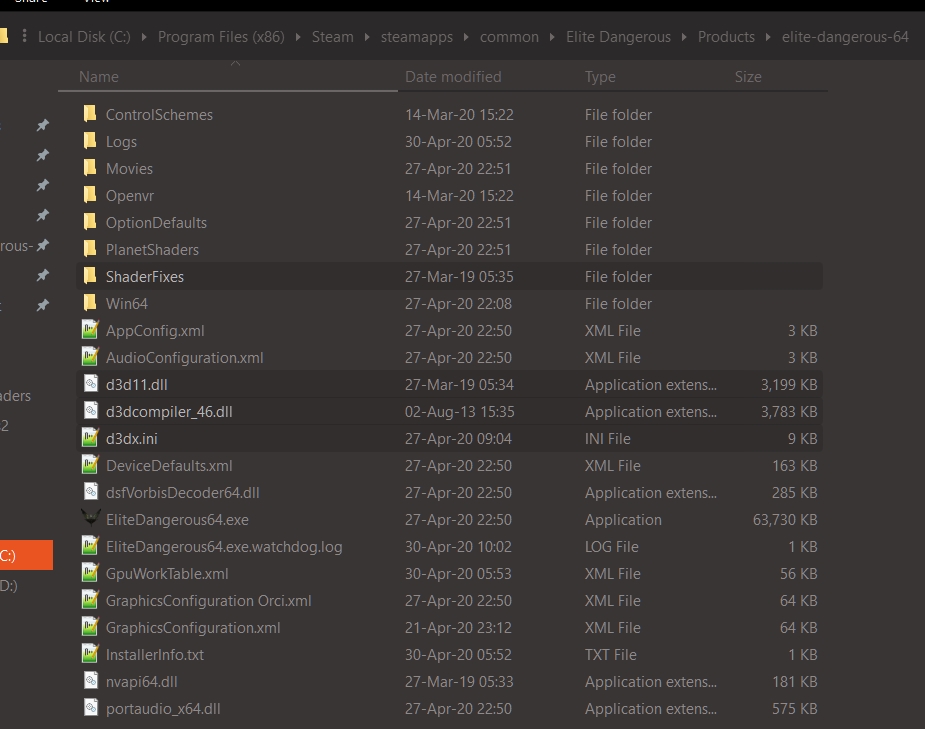Click the GraphicsConfiguration Orci.xml file icon

tap(90, 600)
